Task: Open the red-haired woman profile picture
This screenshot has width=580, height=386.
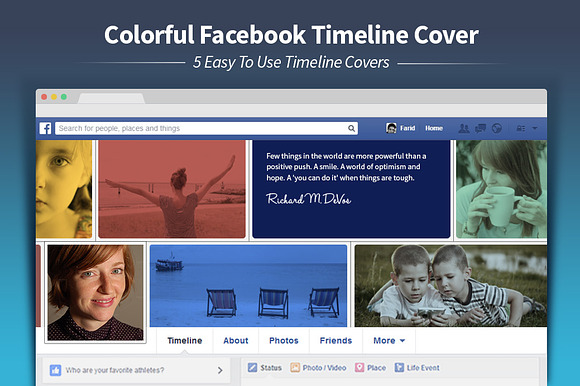Action: 95,292
